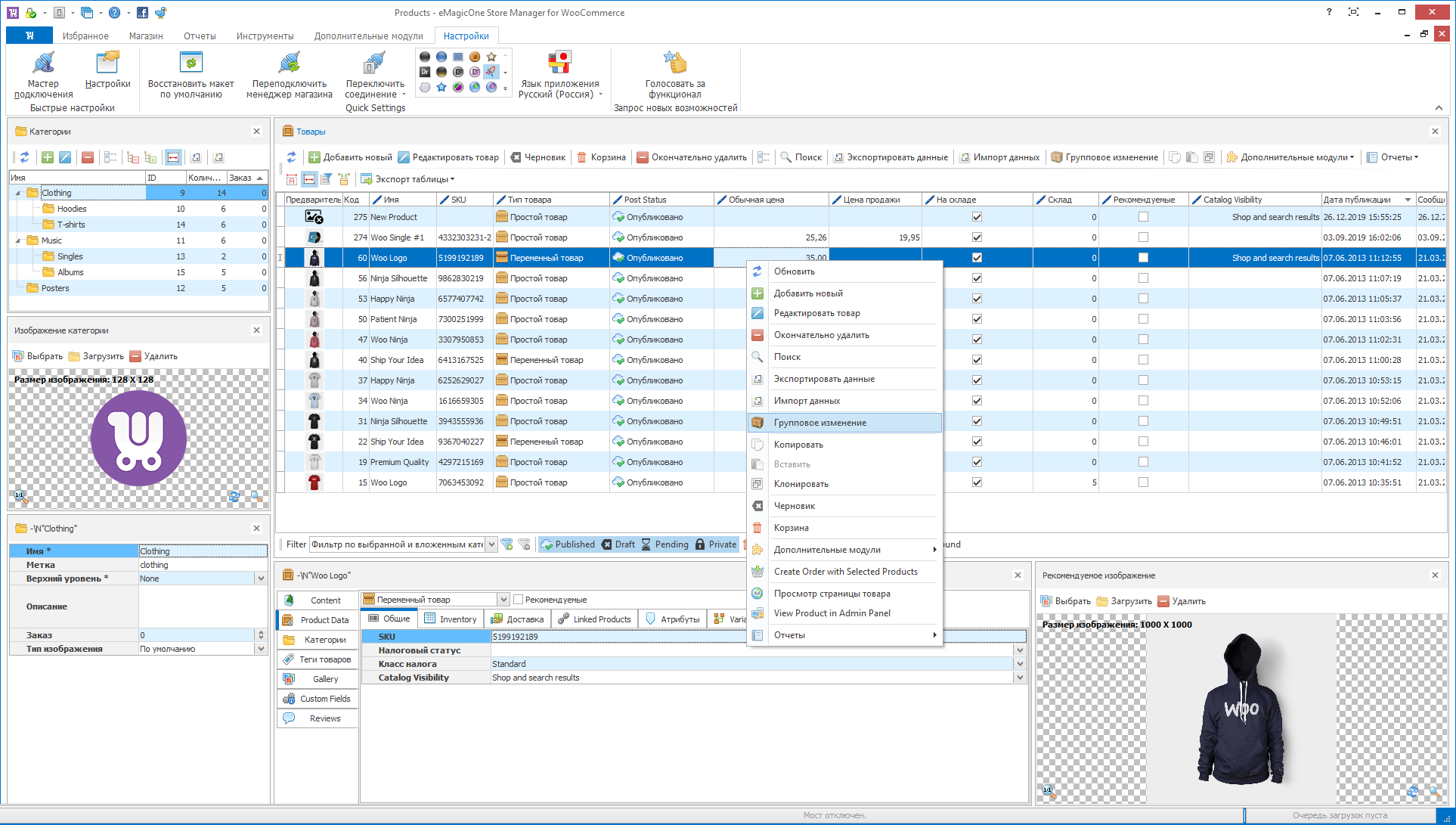The height and width of the screenshot is (825, 1456).
Task: Open Магазин ribbon tab
Action: (x=146, y=36)
